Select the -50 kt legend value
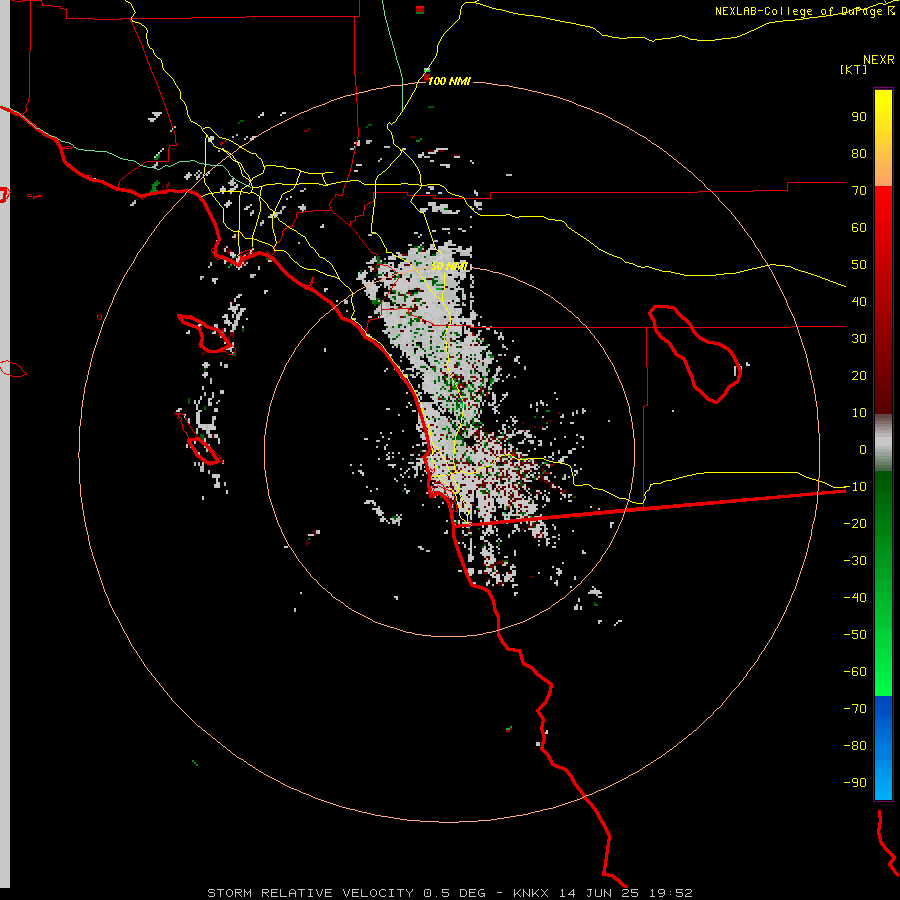 click(x=855, y=635)
